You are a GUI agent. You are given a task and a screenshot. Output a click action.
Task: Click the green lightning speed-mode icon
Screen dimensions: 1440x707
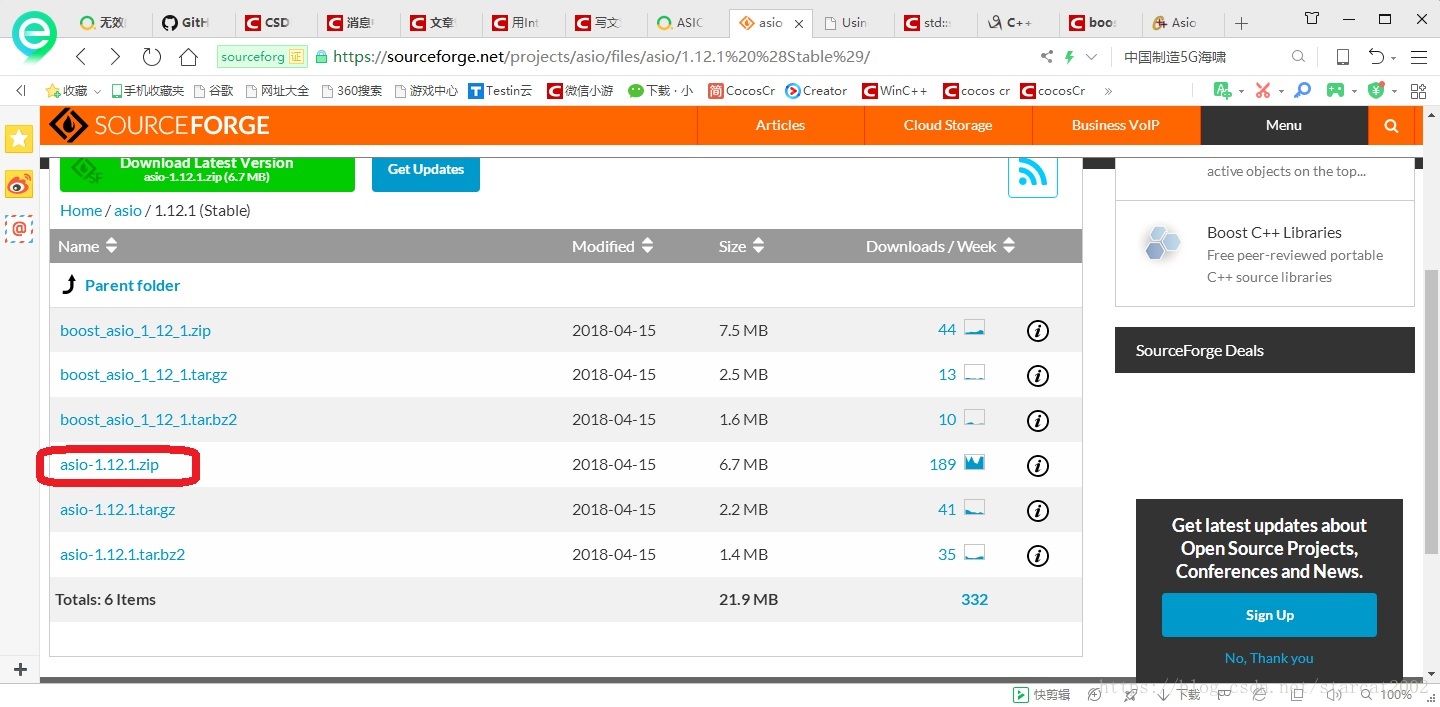(x=1069, y=57)
